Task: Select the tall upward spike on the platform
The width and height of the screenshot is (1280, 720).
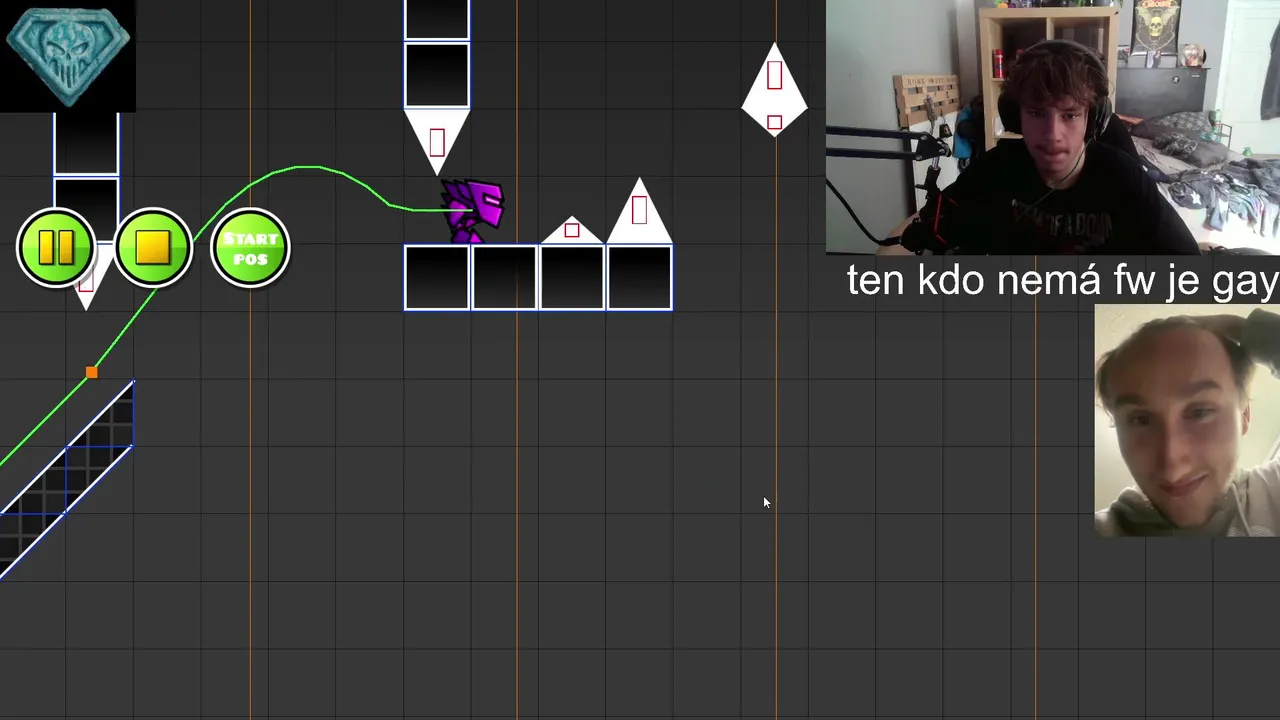Action: 639,211
